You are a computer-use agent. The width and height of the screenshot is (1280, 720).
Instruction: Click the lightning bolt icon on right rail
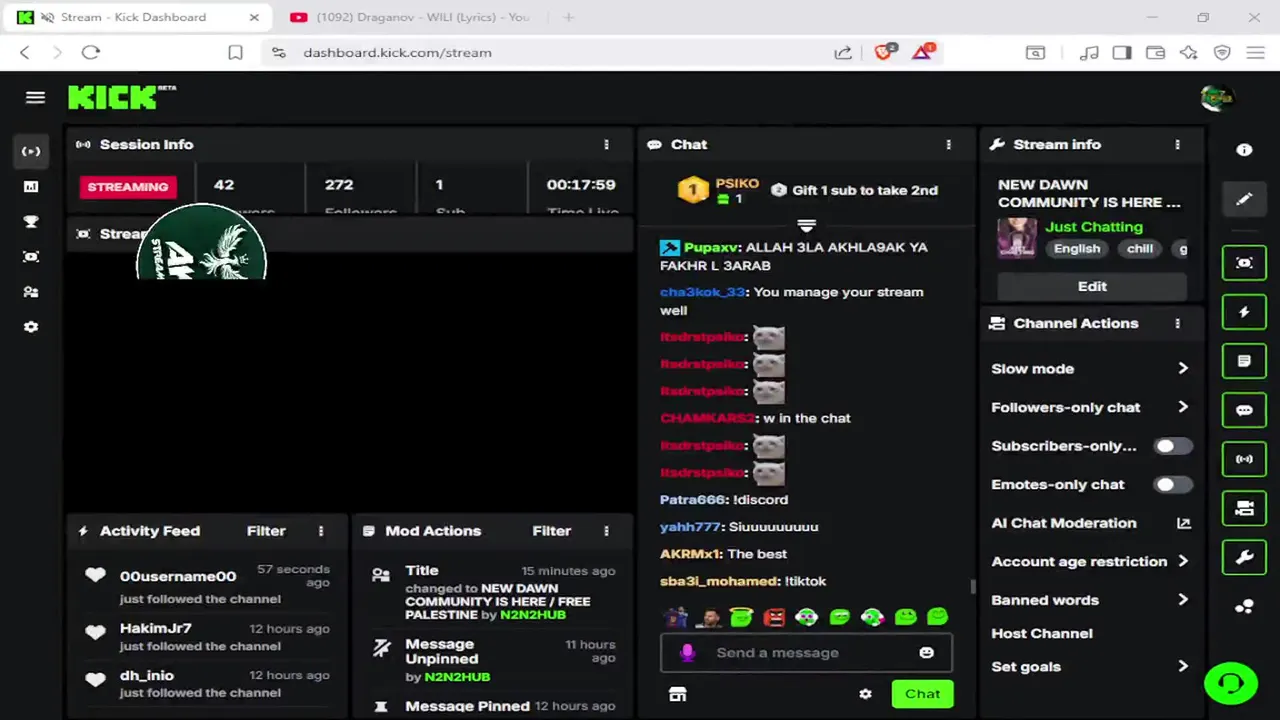1244,312
